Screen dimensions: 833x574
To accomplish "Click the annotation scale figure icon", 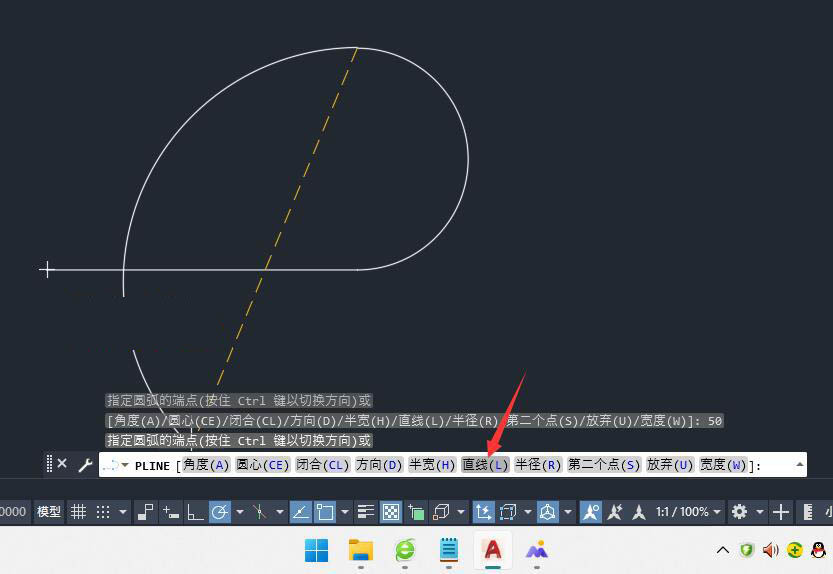I will (639, 512).
